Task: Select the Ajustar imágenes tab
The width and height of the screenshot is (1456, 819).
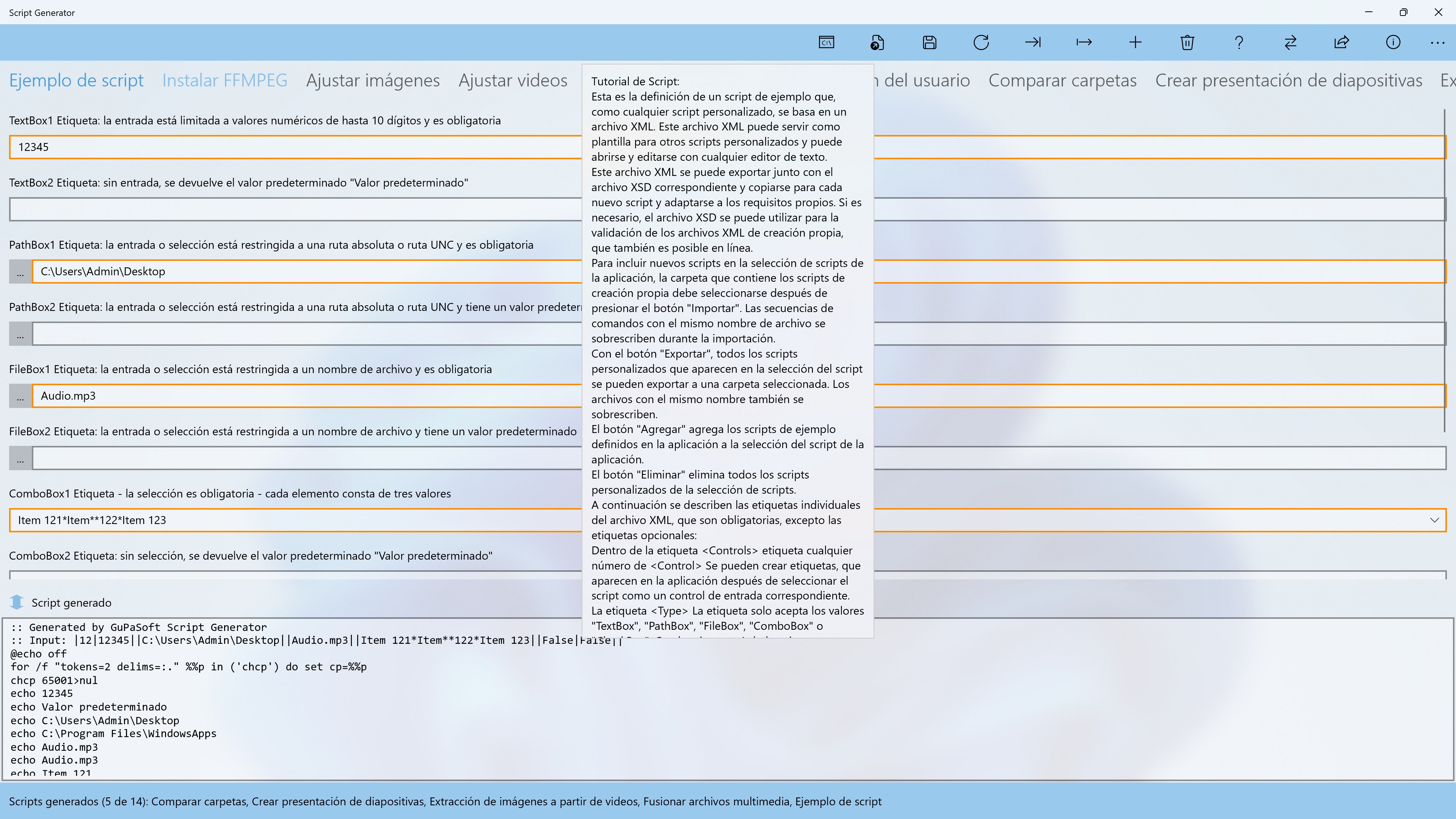Action: [x=372, y=80]
